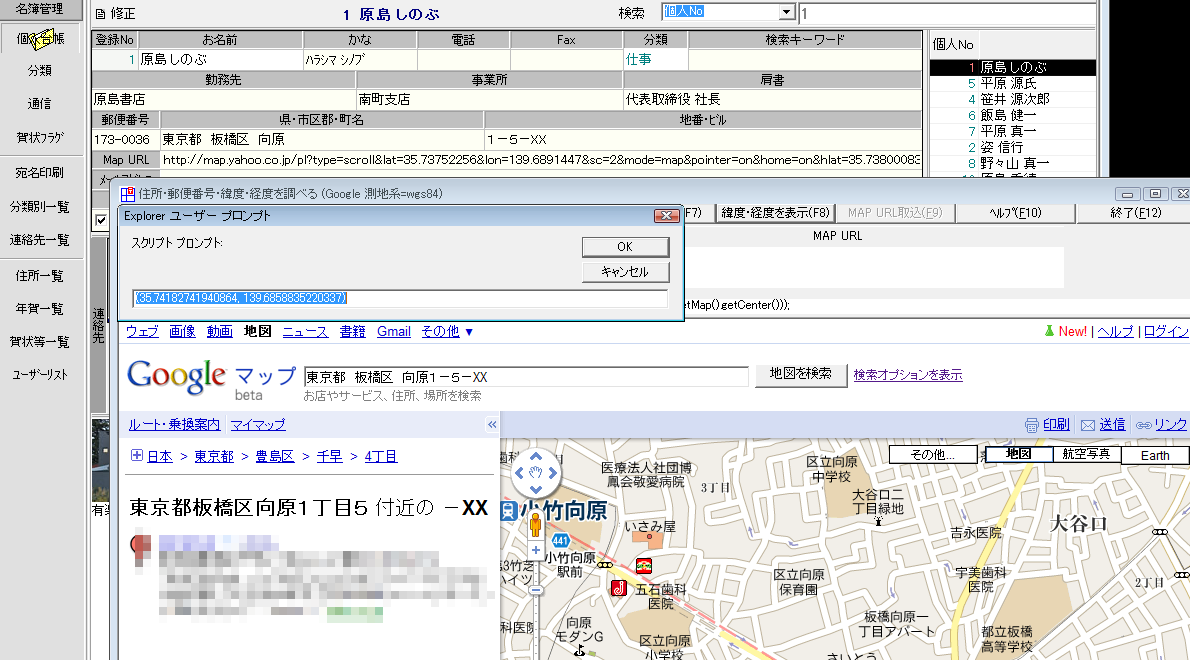Viewport: 1190px width, 660px height.
Task: Click the 肩書 cell 代表取締役 社長
Action: coord(773,99)
